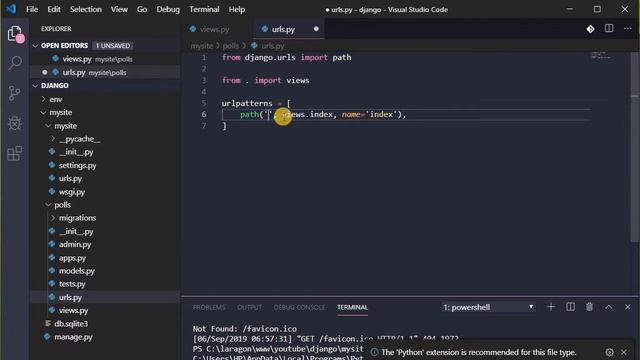
Task: Click the 1 UNSAVED badge
Action: click(113, 46)
